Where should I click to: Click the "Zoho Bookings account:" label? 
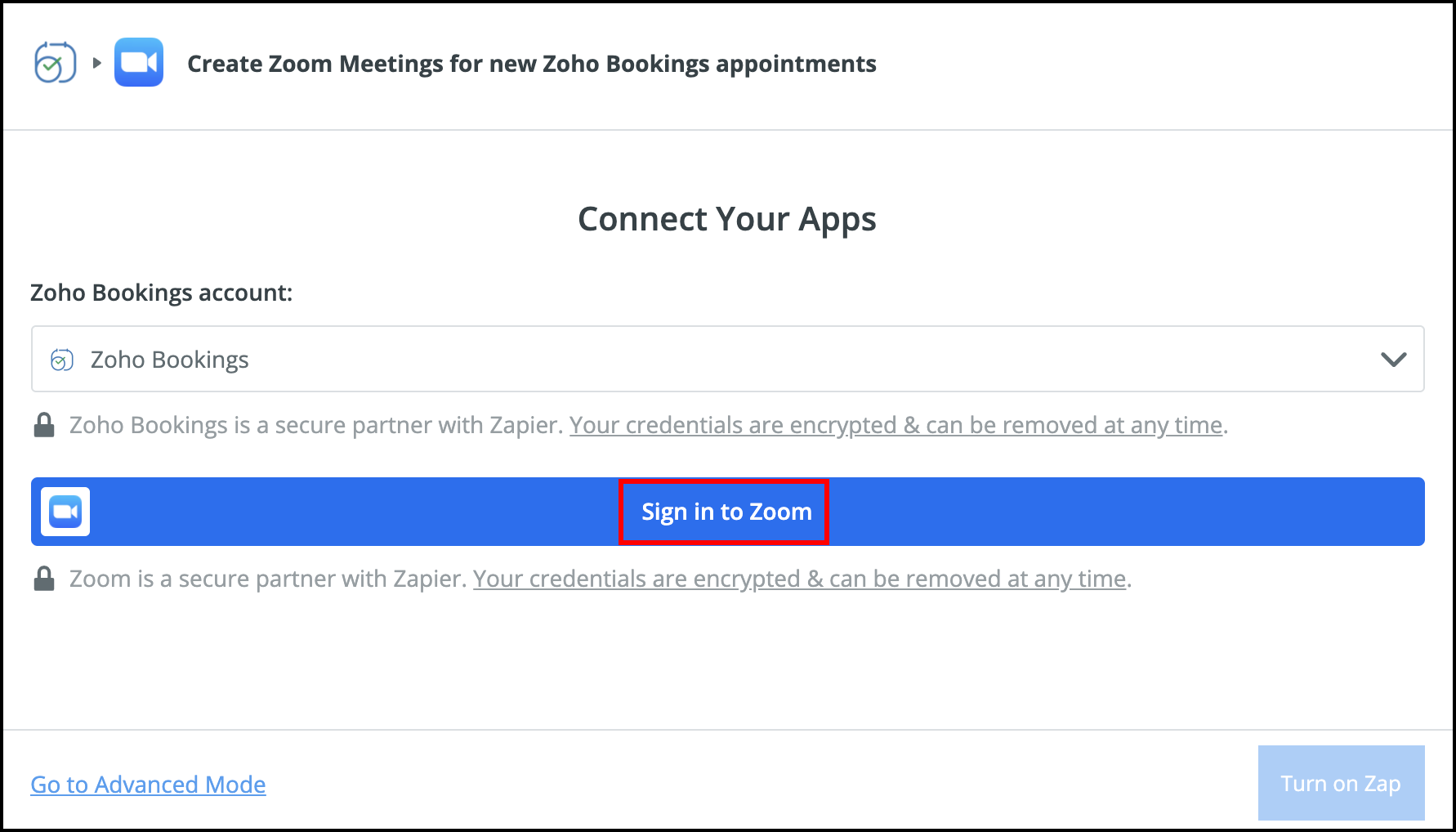161,293
